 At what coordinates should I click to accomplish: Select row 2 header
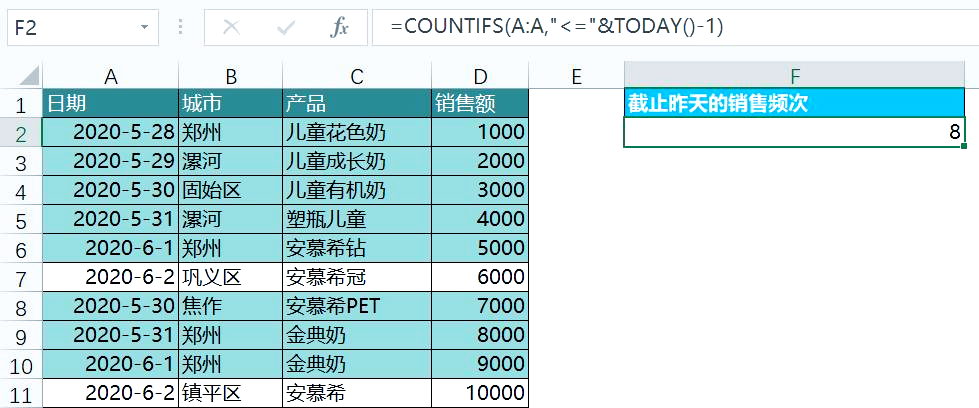pyautogui.click(x=21, y=132)
